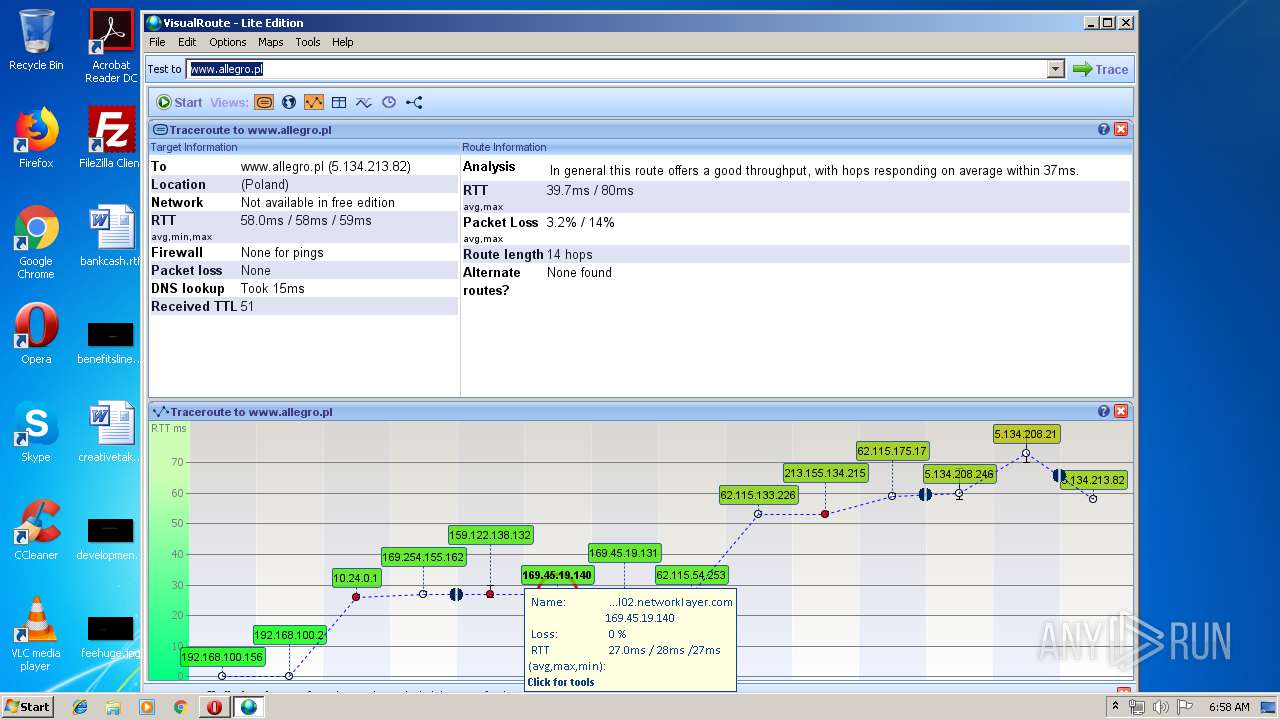
Task: Open Opera desktop icon
Action: tap(36, 334)
